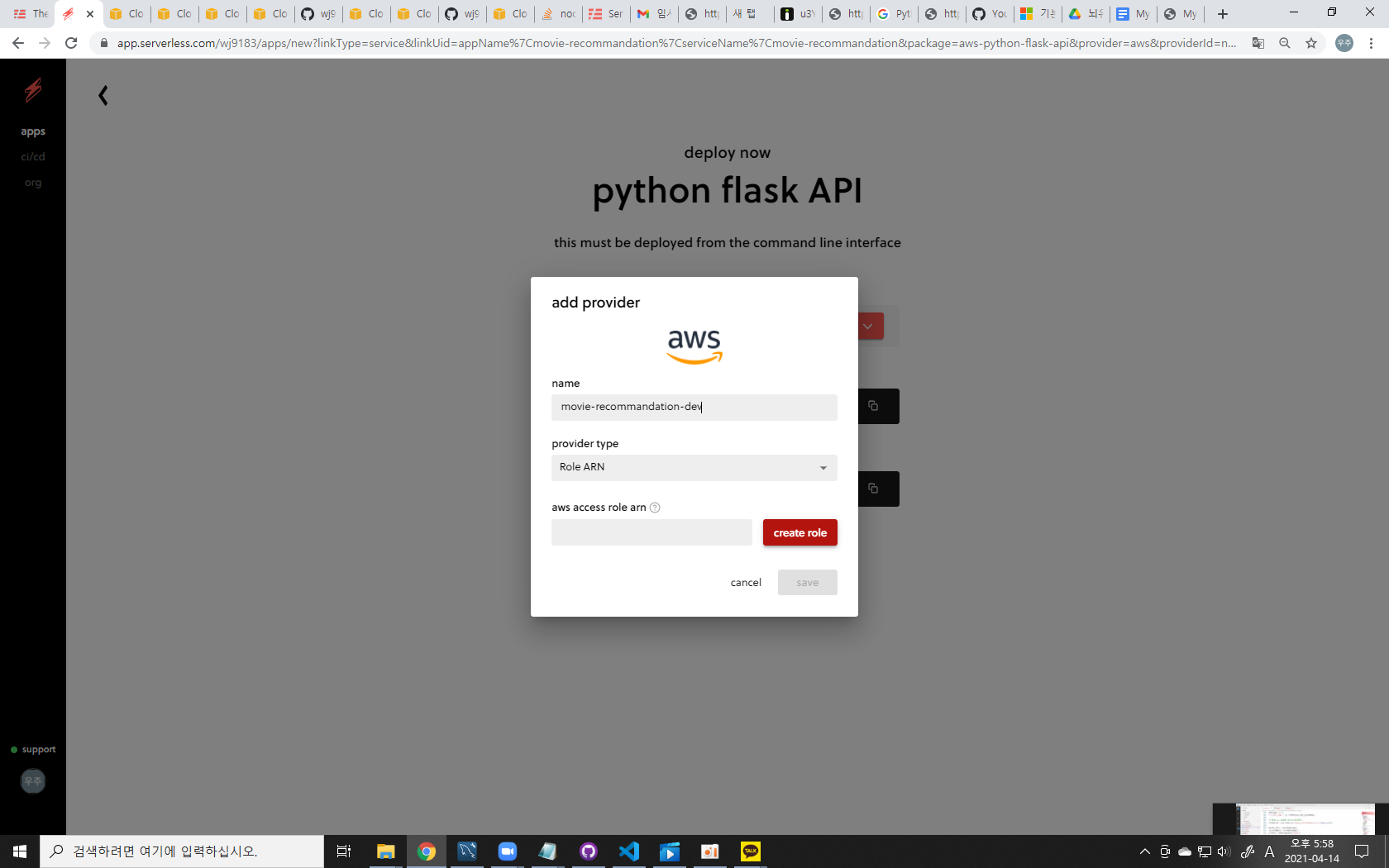Screen dimensions: 1389x868
Task: Open Zoom from the taskbar
Action: [508, 851]
